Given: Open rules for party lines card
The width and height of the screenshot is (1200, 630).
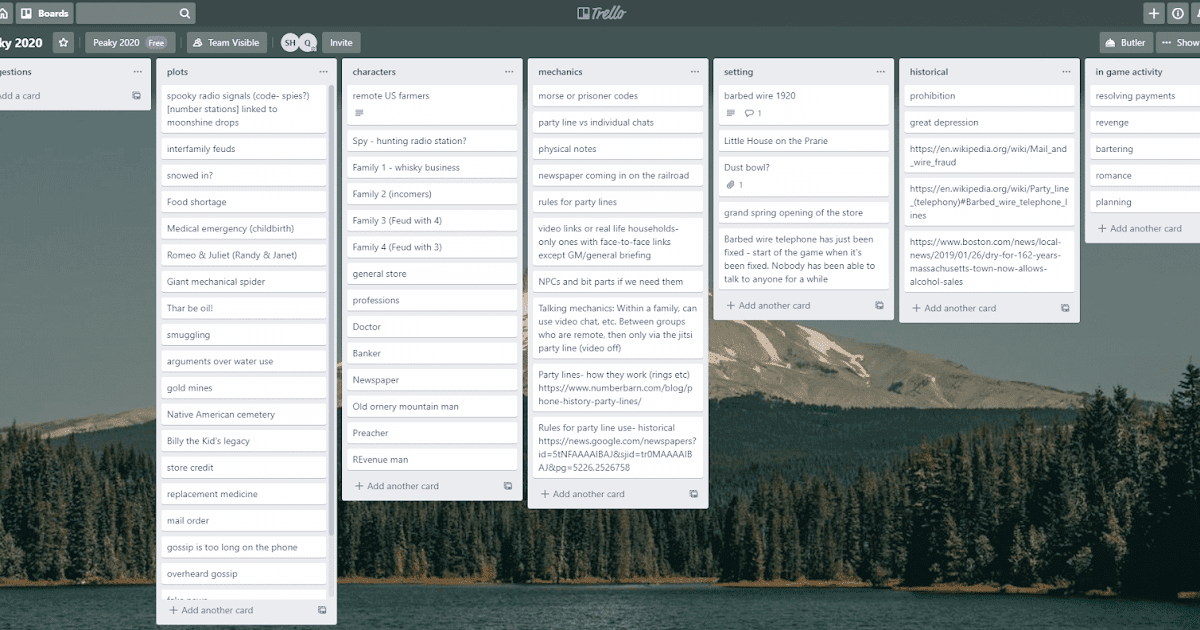Looking at the screenshot, I should pos(618,202).
